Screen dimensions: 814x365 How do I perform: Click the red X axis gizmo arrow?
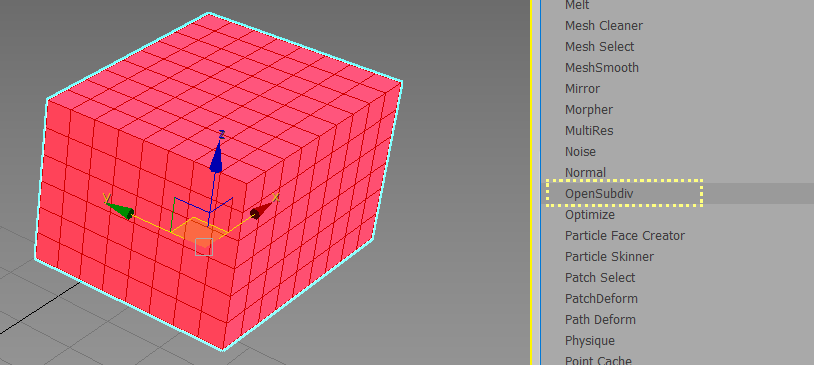pyautogui.click(x=262, y=210)
